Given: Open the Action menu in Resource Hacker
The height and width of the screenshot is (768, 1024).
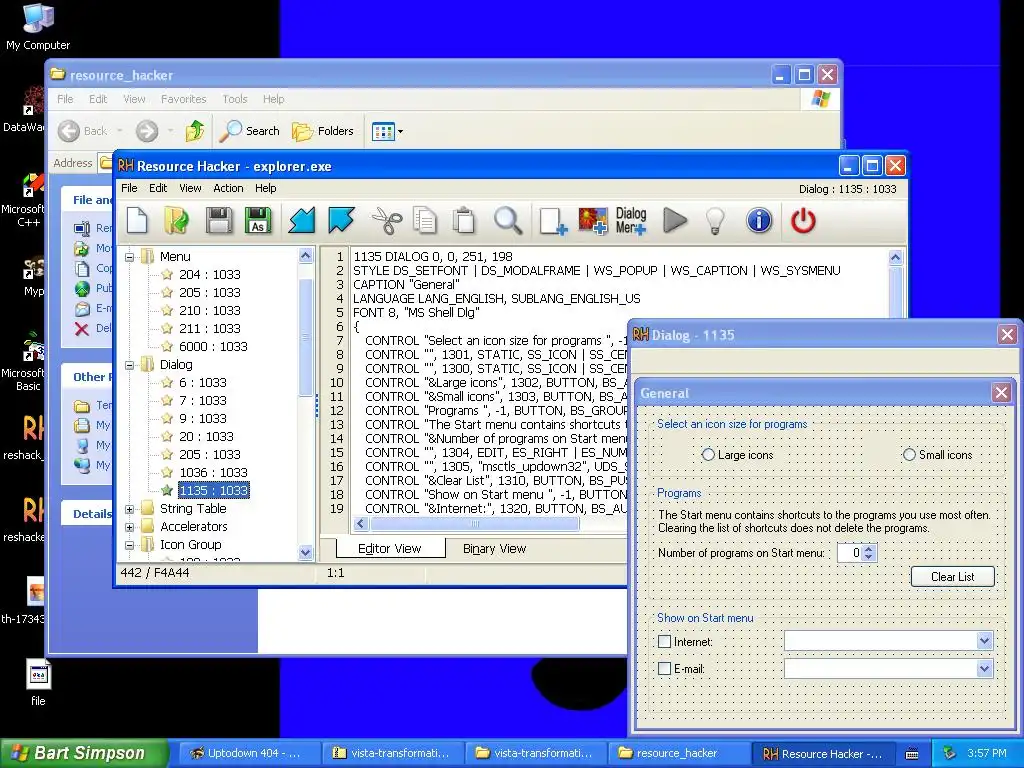Looking at the screenshot, I should coord(228,188).
